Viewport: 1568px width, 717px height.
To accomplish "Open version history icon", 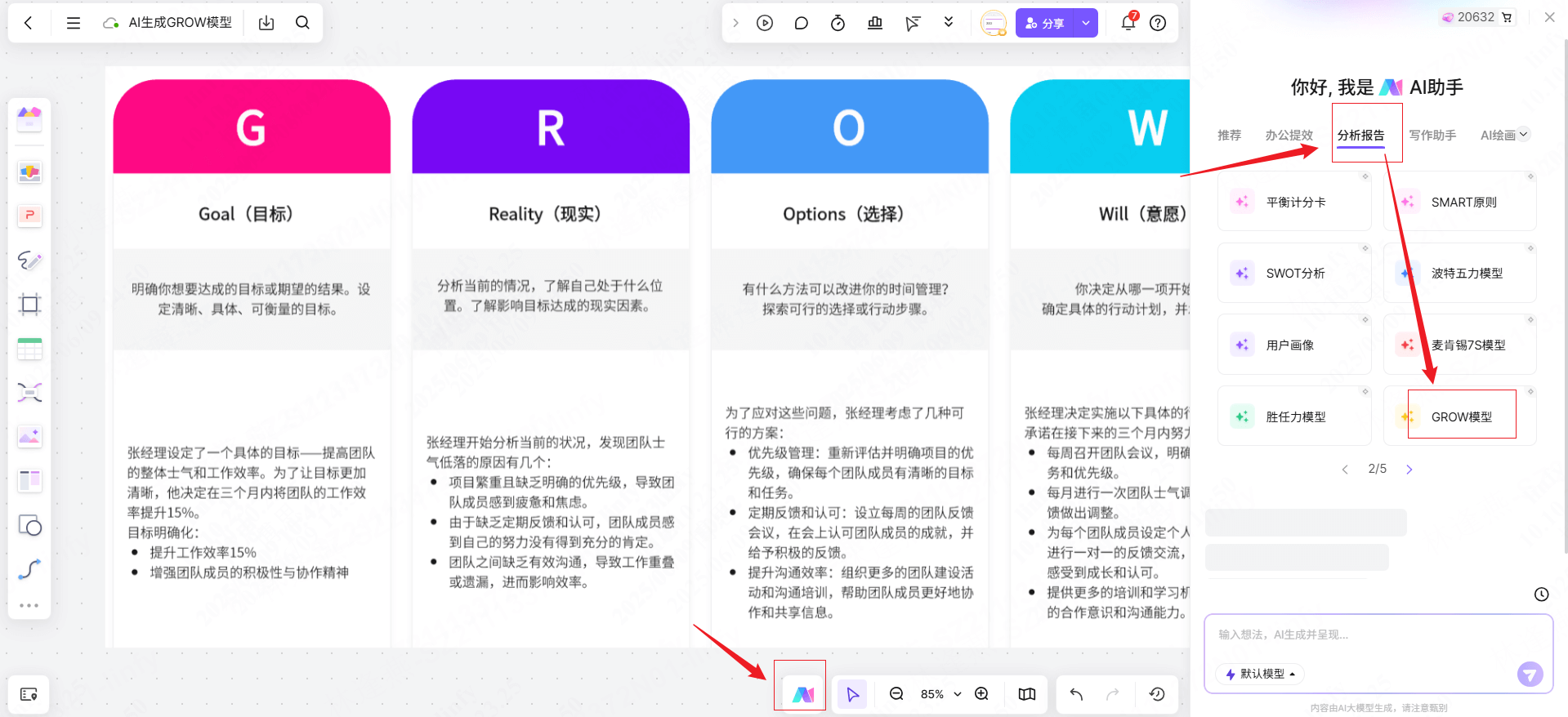I will [x=1157, y=694].
